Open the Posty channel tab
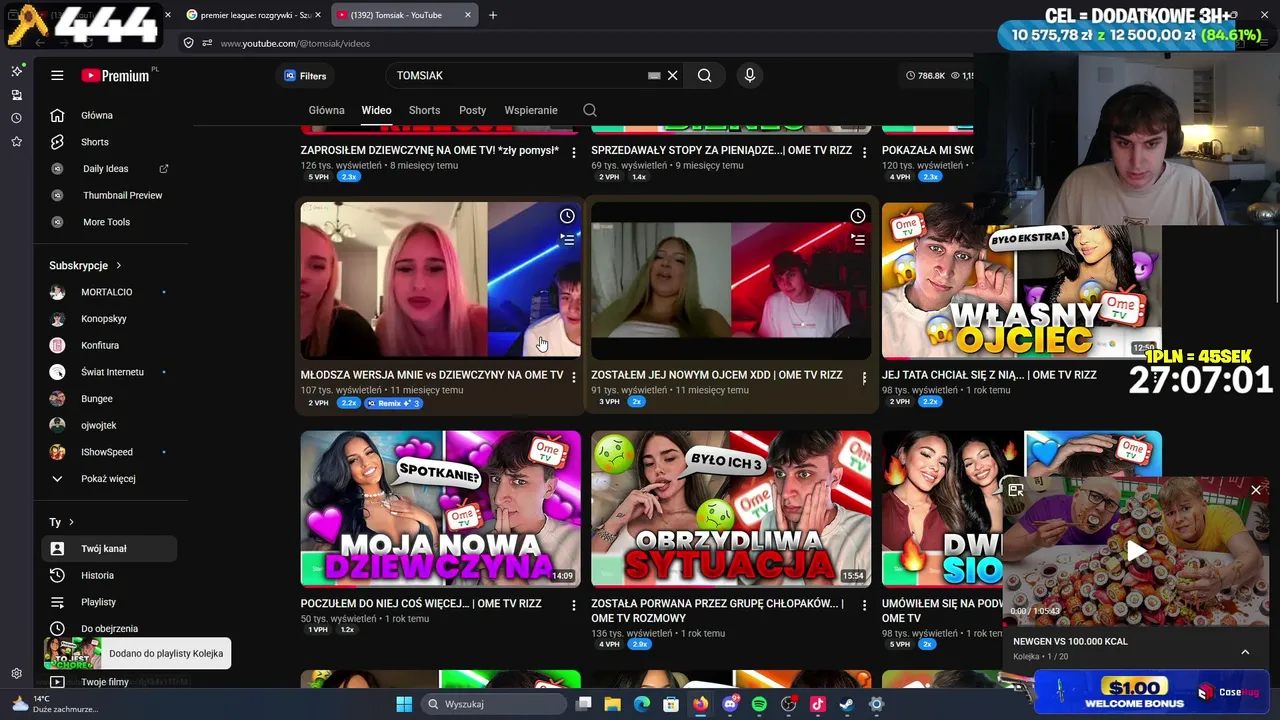The width and height of the screenshot is (1280, 720). [472, 110]
